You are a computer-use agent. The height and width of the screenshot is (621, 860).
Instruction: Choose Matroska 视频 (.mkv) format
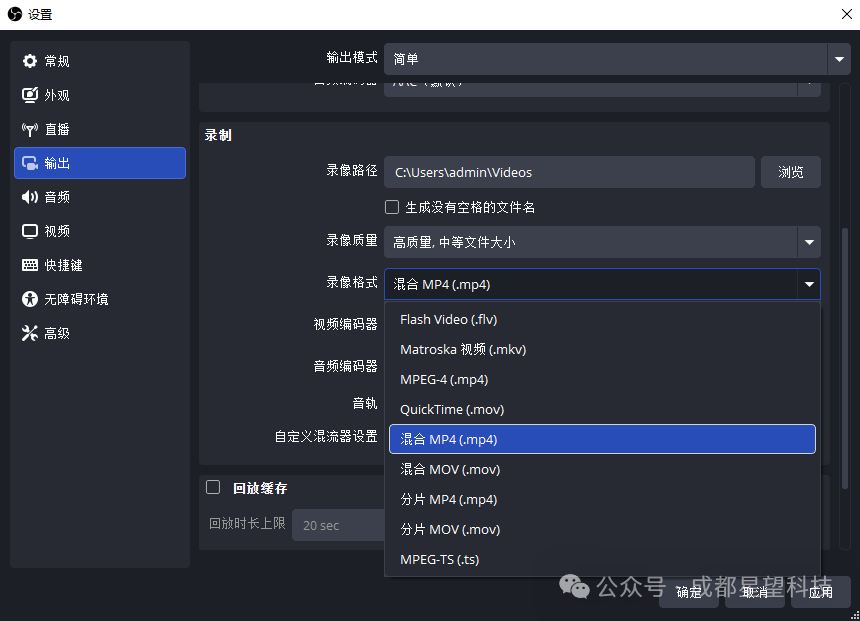tap(602, 349)
